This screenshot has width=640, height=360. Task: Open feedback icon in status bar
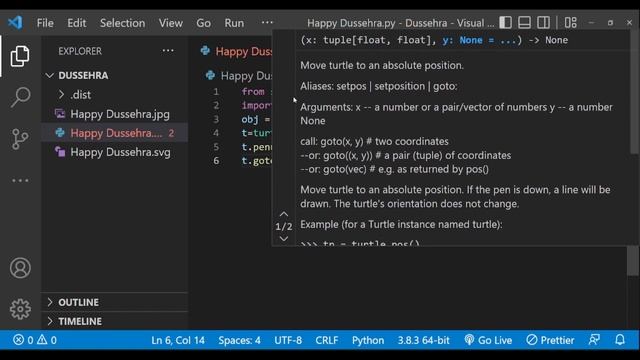(x=594, y=340)
